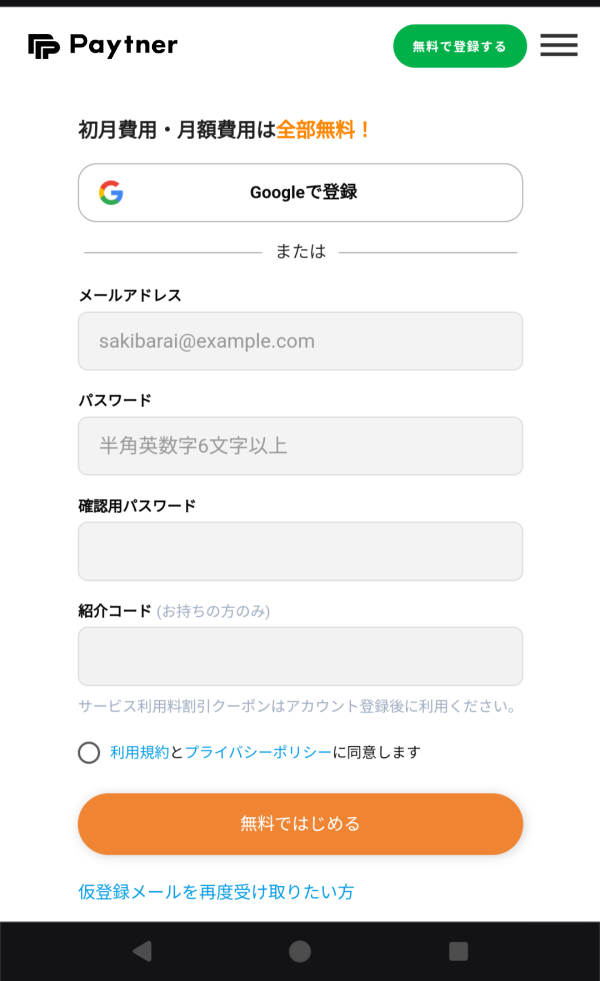Click the パスワード input field
This screenshot has height=981, width=600.
pyautogui.click(x=300, y=446)
